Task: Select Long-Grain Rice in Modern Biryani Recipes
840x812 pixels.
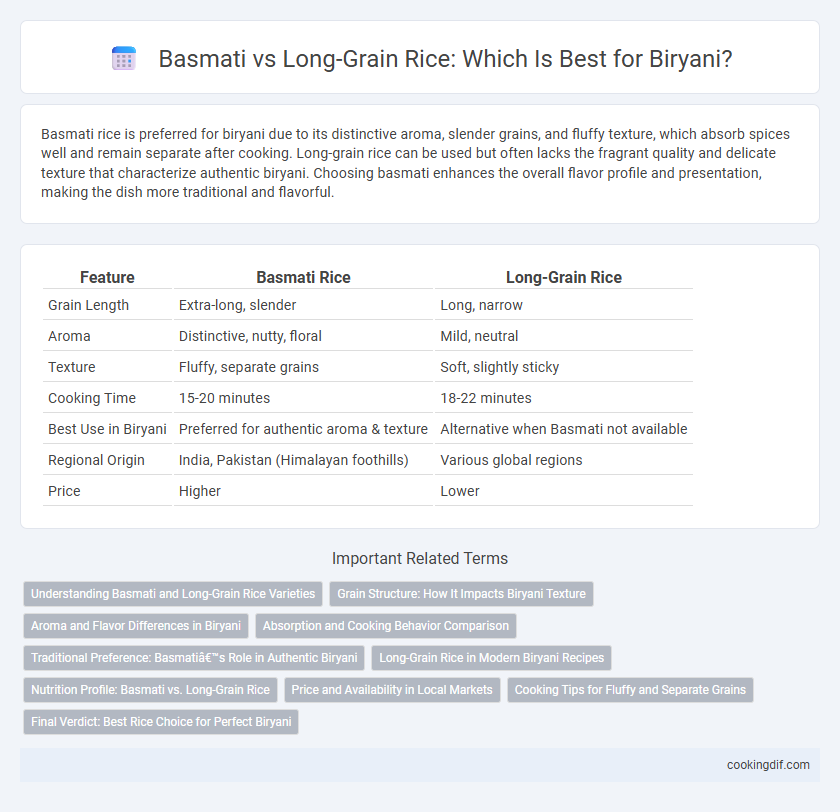Action: (491, 658)
